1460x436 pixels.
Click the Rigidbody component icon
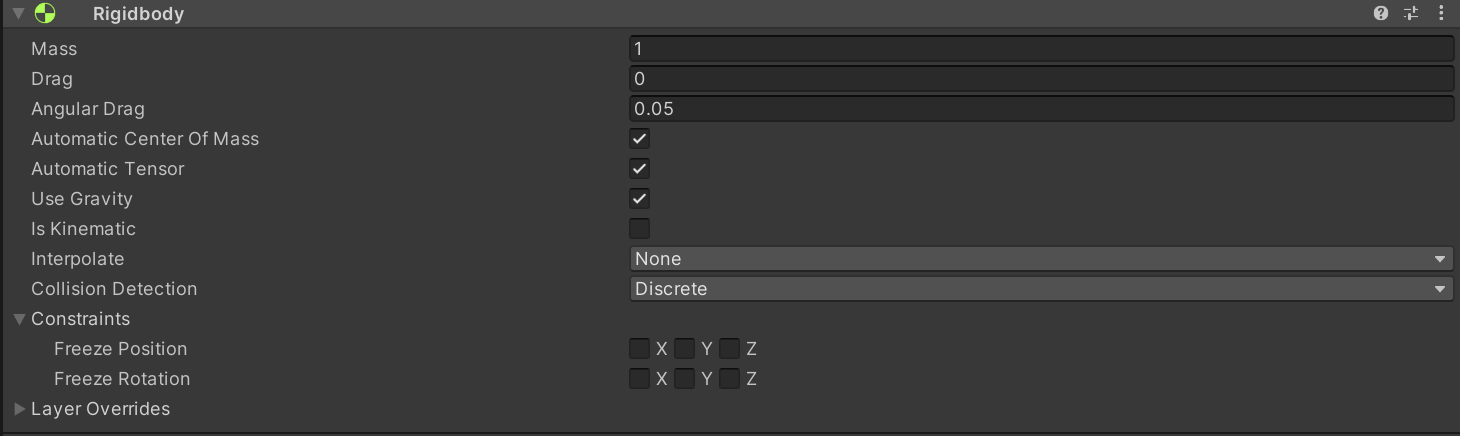[x=45, y=14]
